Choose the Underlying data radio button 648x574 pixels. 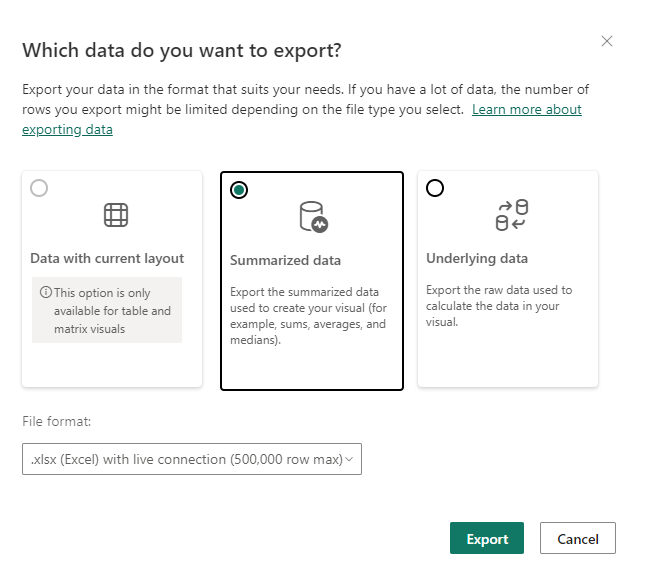[x=435, y=188]
